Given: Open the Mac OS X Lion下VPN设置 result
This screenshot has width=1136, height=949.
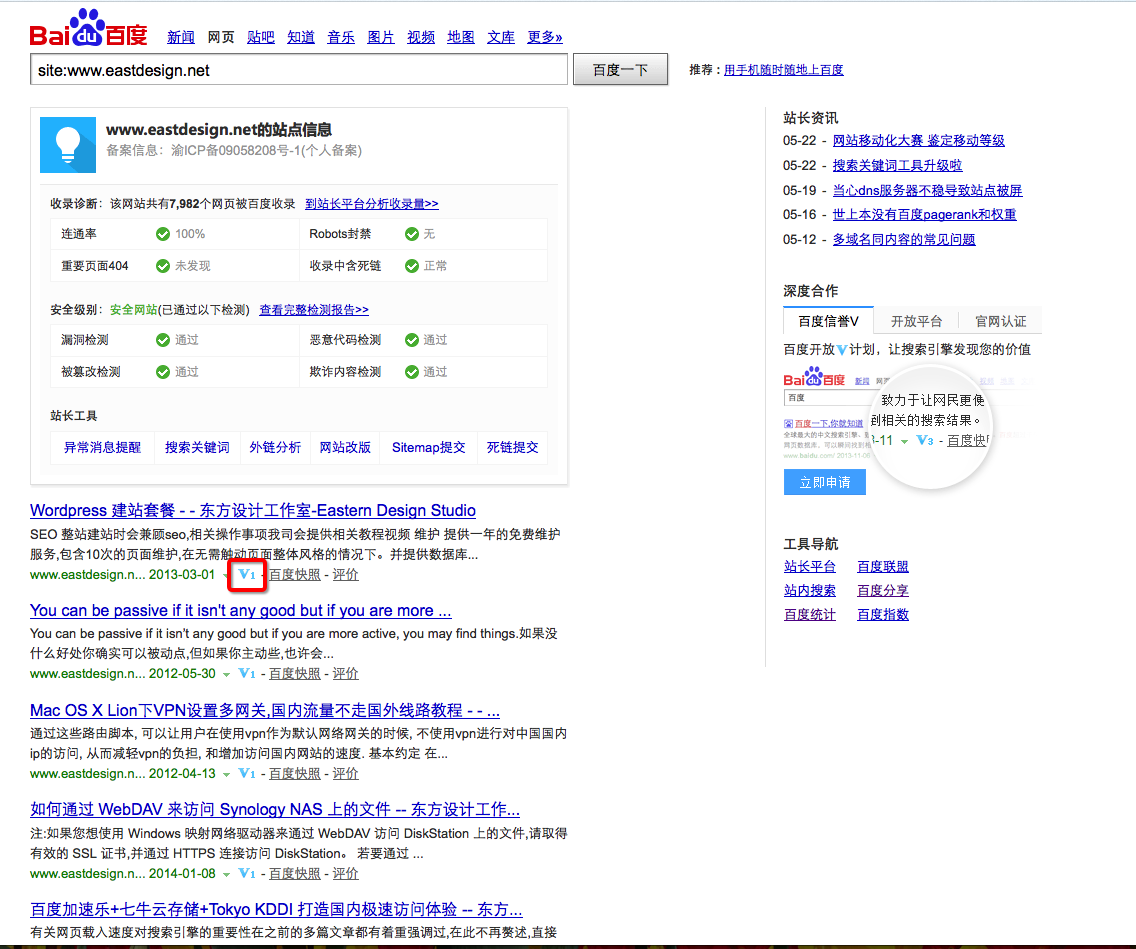Looking at the screenshot, I should (x=264, y=711).
